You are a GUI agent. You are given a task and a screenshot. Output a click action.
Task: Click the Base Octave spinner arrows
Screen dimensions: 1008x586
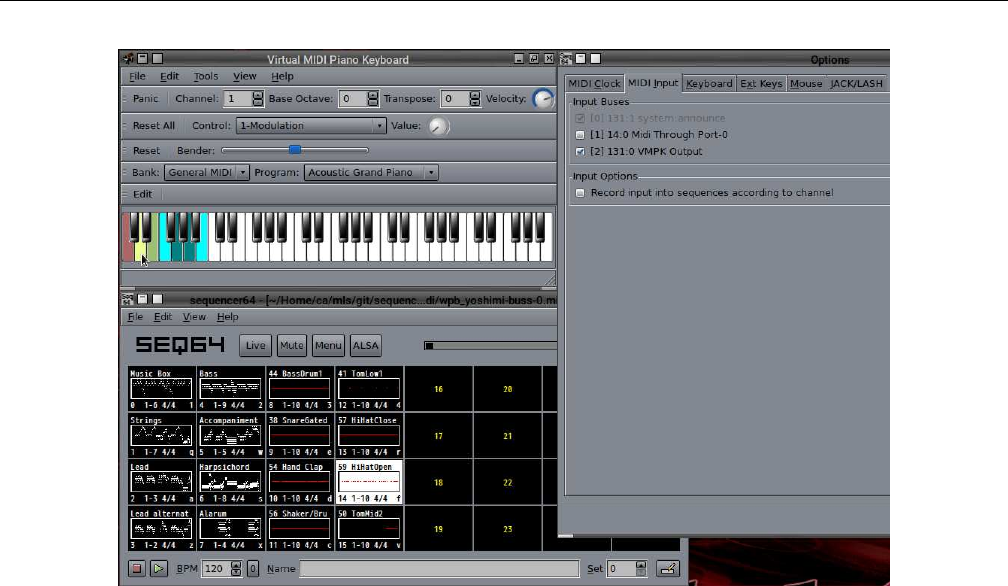[372, 99]
